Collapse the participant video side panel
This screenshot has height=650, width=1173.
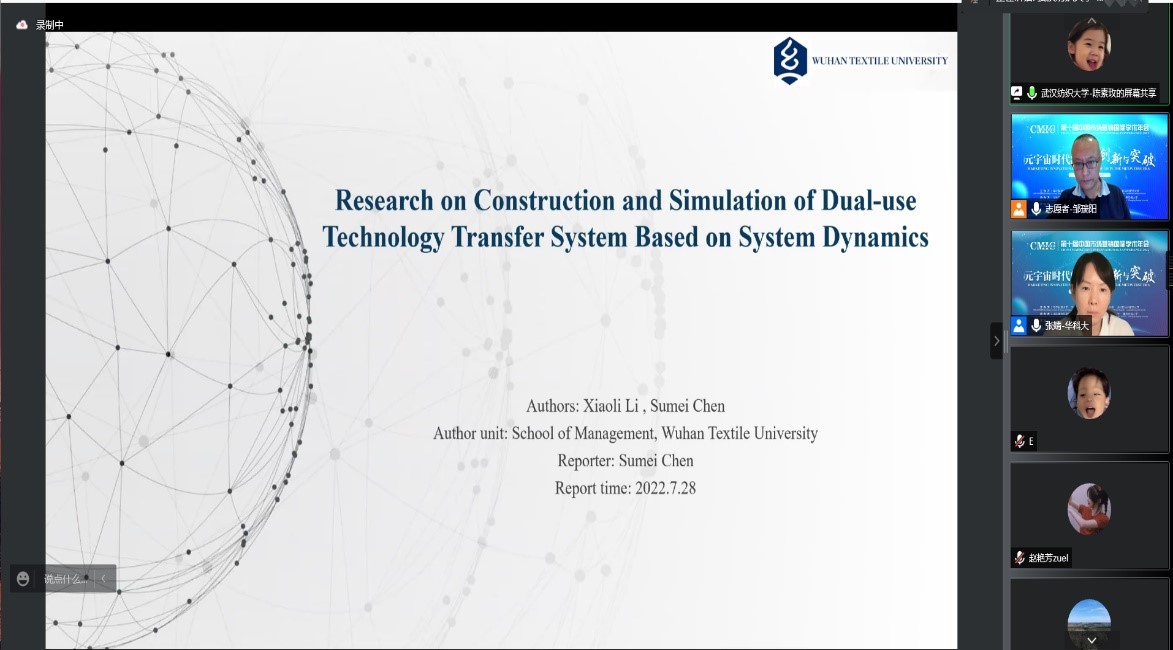pyautogui.click(x=996, y=341)
